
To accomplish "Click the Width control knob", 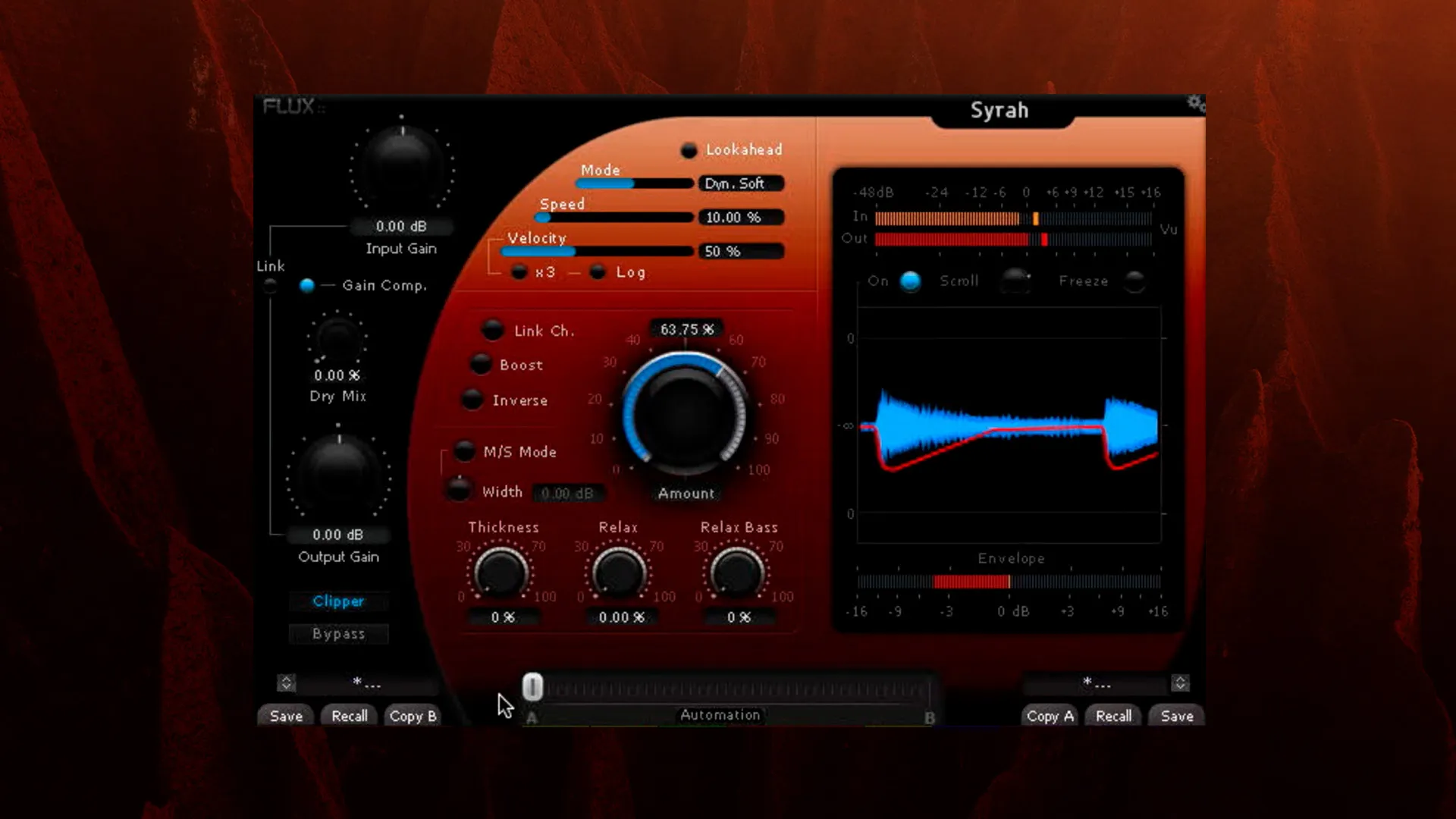I will click(x=459, y=490).
